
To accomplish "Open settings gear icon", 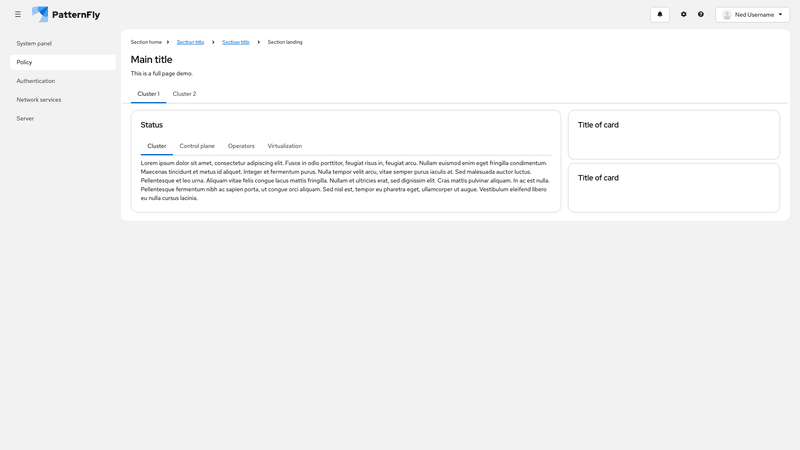I will coord(684,14).
